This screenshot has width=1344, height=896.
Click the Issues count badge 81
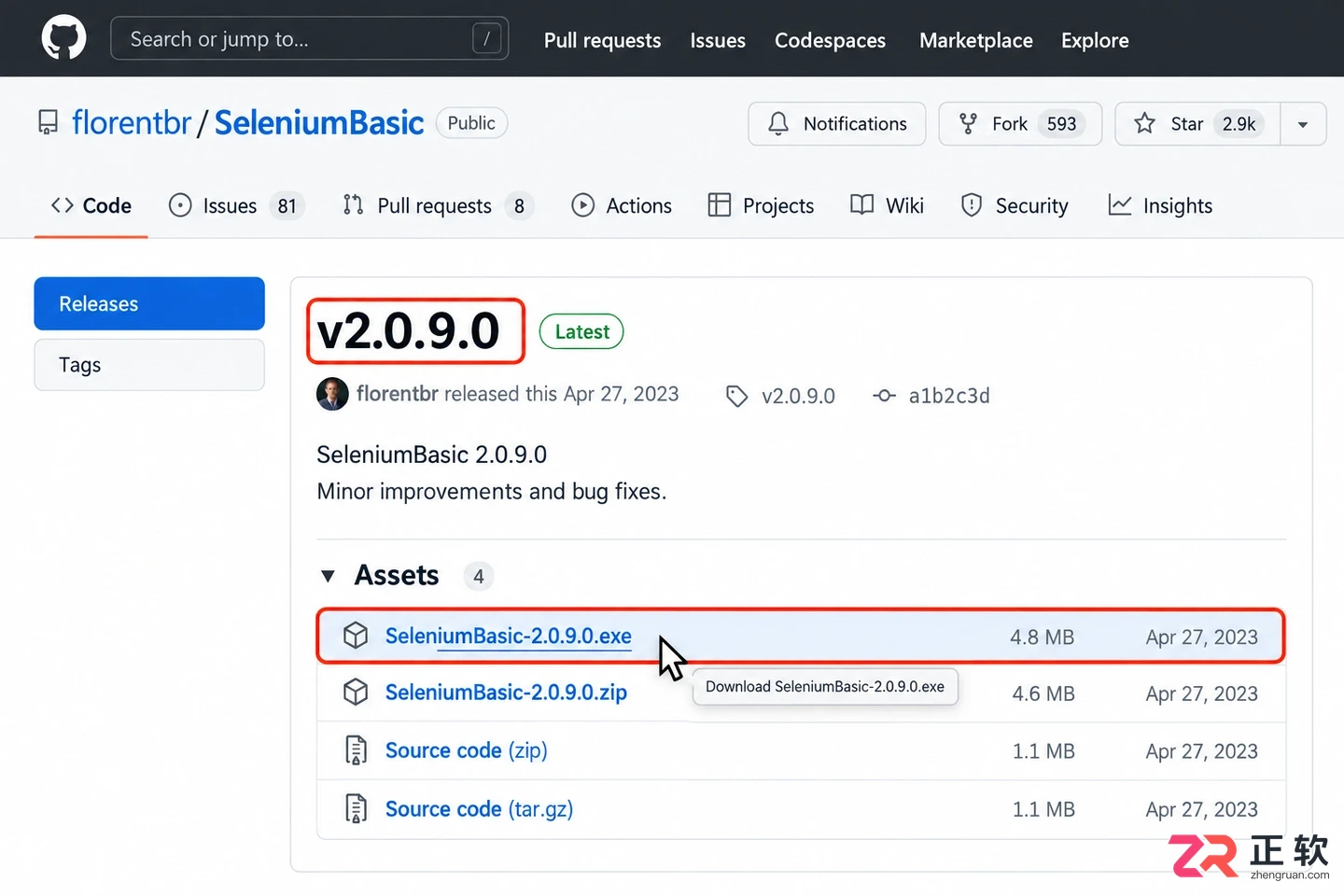click(287, 205)
